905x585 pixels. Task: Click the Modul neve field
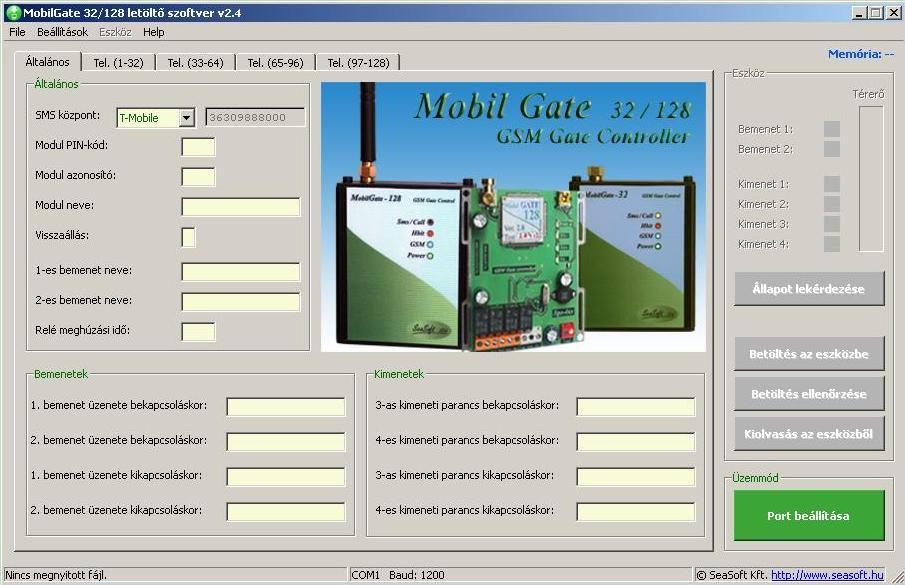click(x=241, y=207)
